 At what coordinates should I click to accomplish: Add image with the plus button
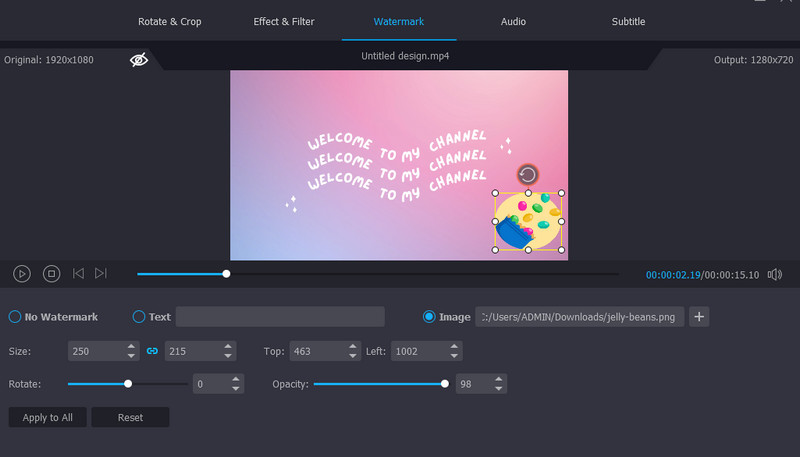[700, 317]
